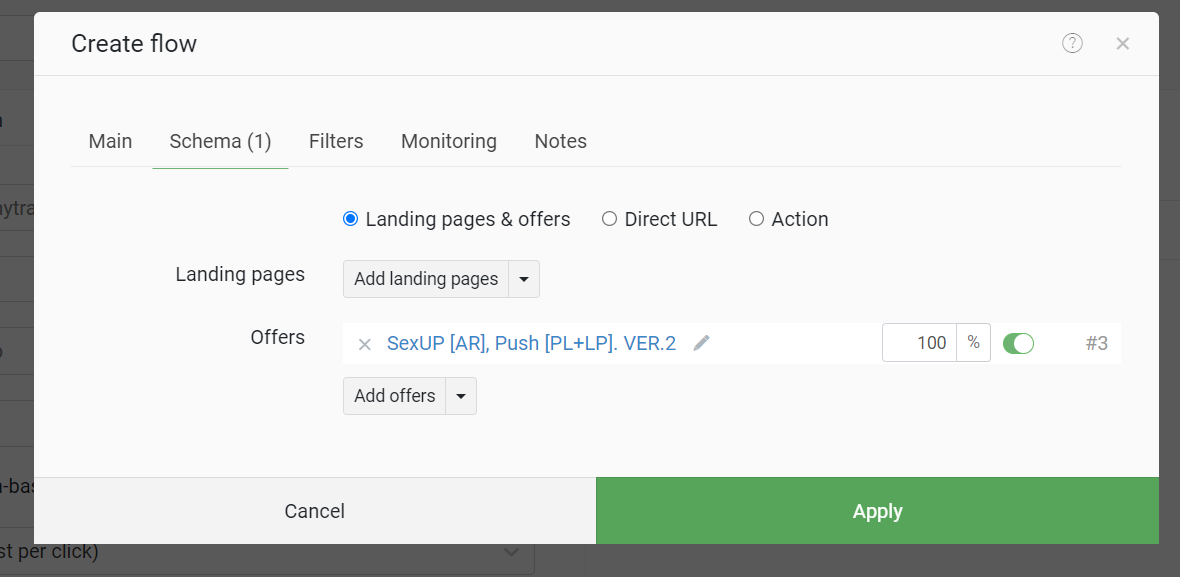Open the Schema (1) tab
The image size is (1180, 577).
220,141
